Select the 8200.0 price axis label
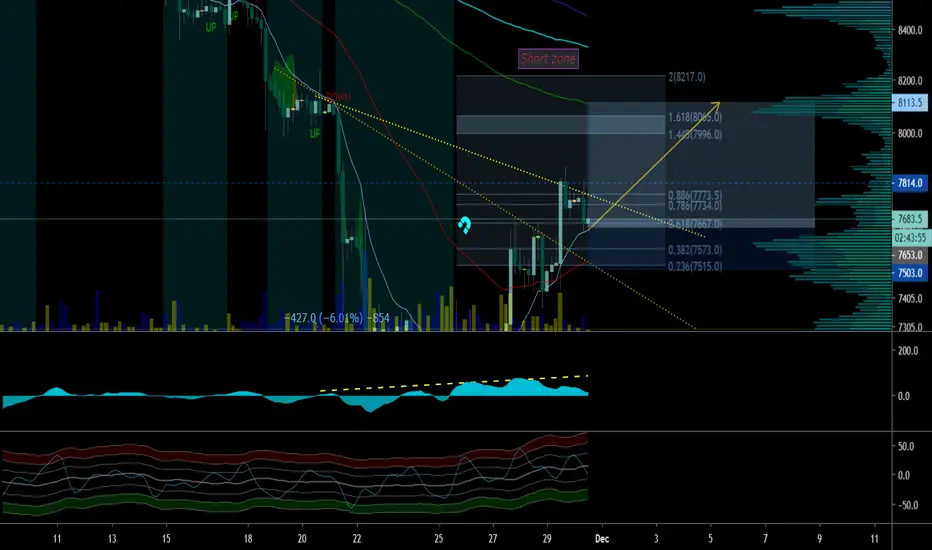932x550 pixels. [x=910, y=80]
